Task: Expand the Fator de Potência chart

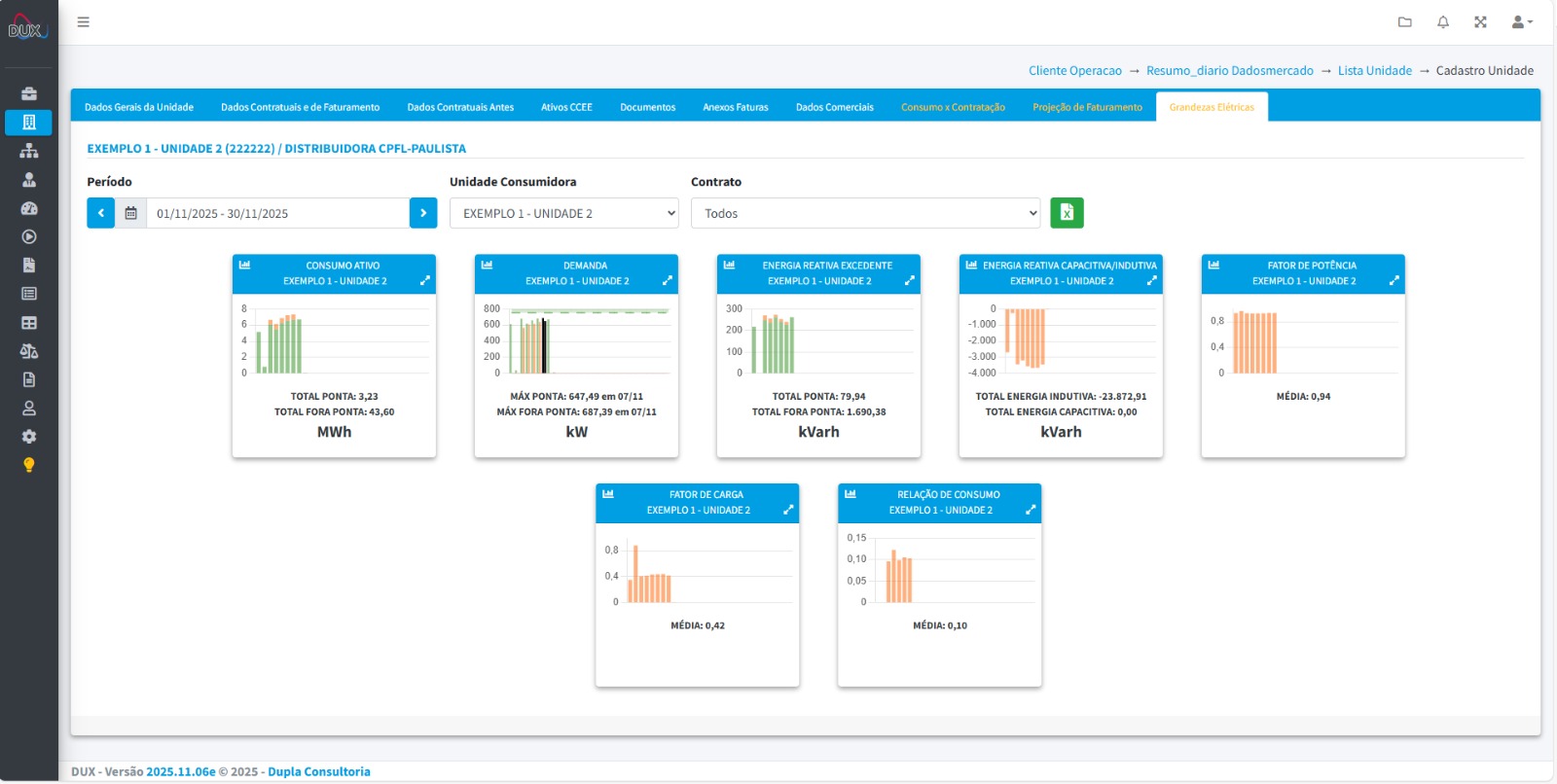Action: pos(1394,280)
